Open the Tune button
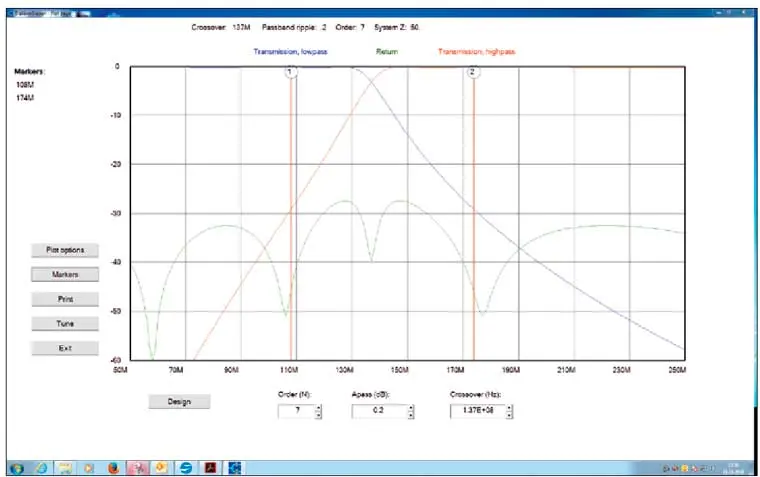This screenshot has width=760, height=477. [x=65, y=324]
